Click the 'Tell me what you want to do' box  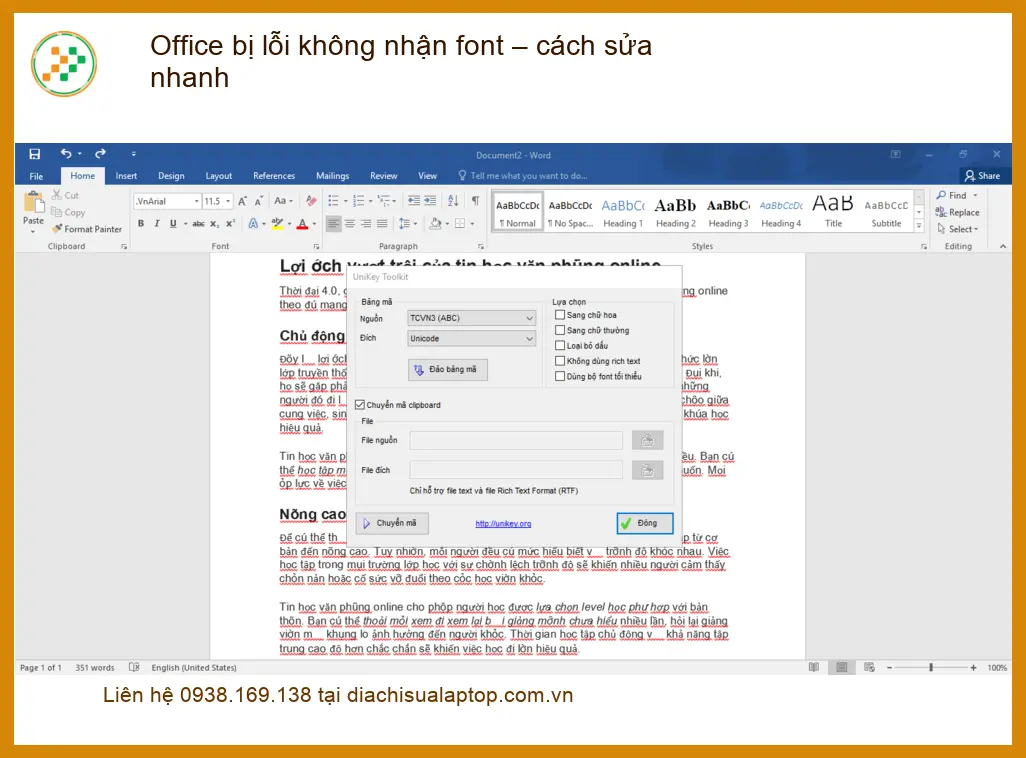click(x=523, y=175)
